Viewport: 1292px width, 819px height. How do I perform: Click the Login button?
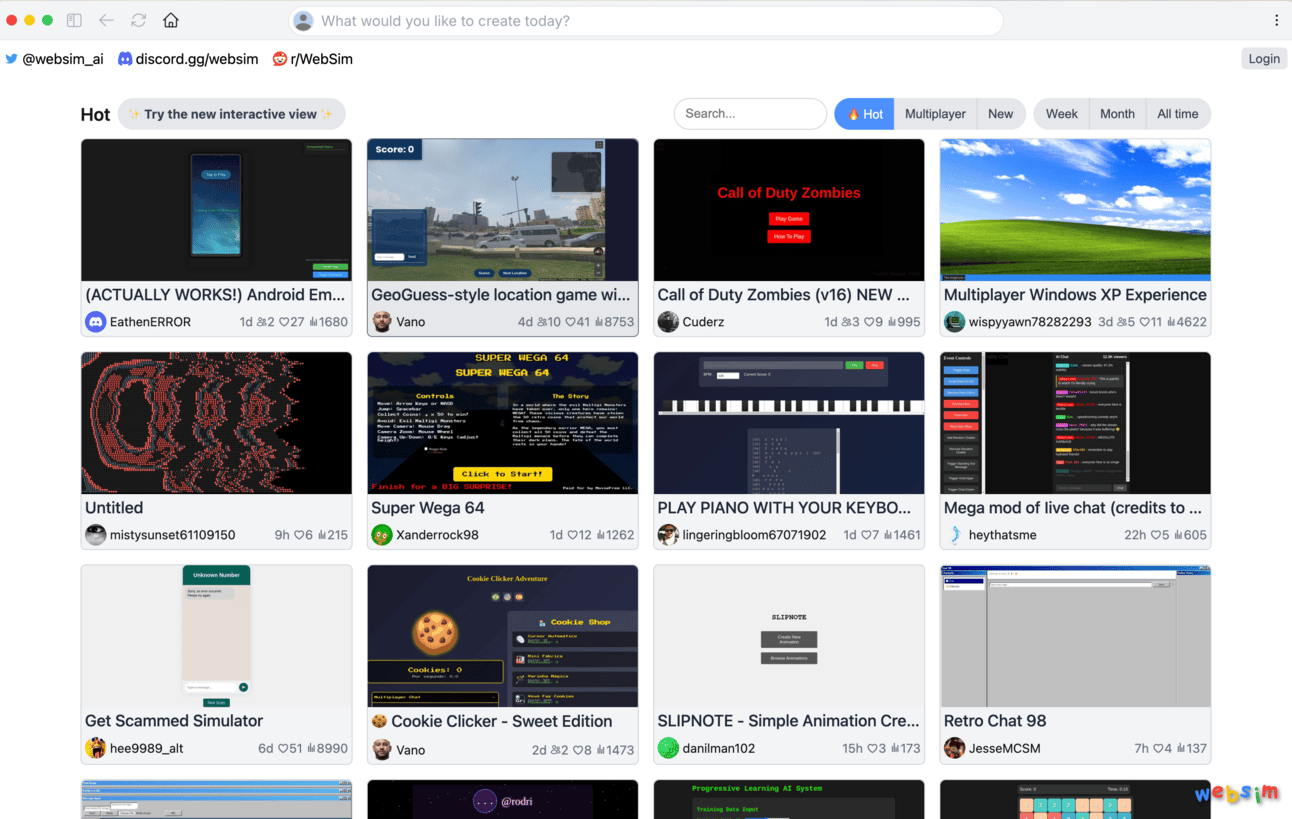[1264, 59]
